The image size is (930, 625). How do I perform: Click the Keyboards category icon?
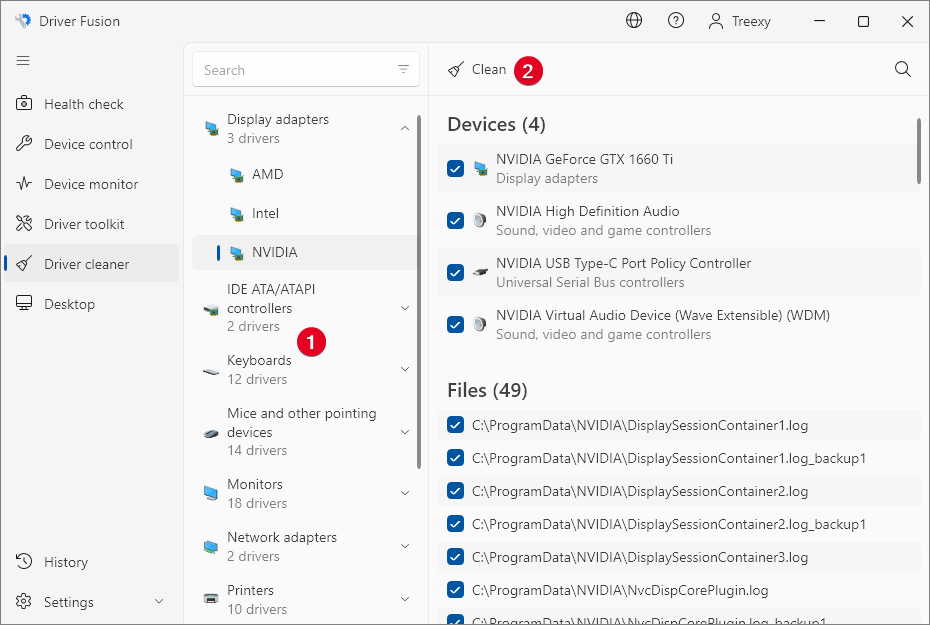(211, 371)
